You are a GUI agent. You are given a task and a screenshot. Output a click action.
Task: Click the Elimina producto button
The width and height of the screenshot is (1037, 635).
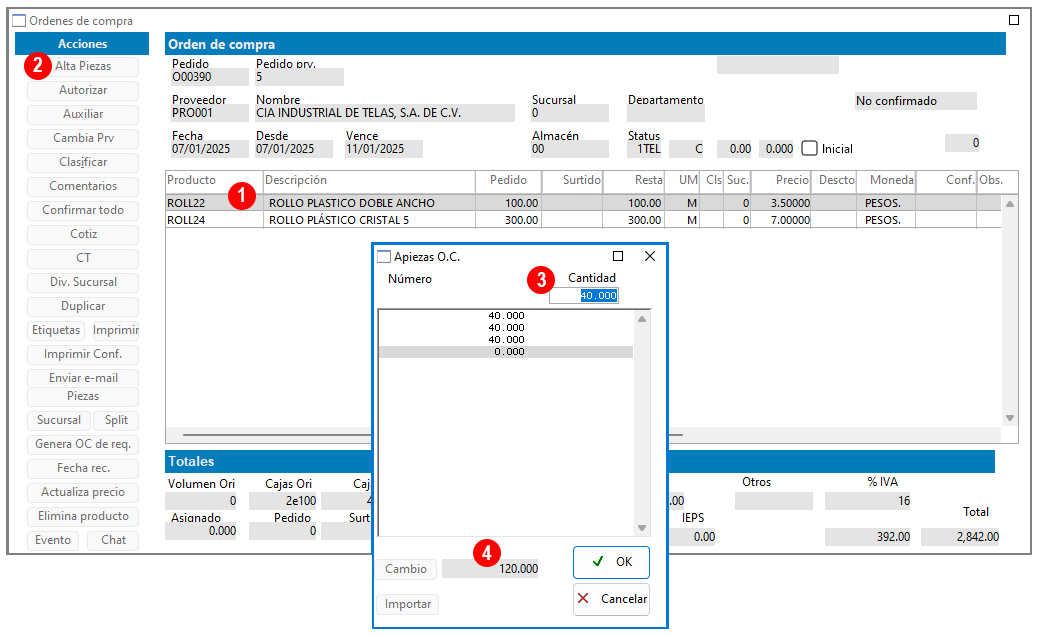pyautogui.click(x=83, y=516)
